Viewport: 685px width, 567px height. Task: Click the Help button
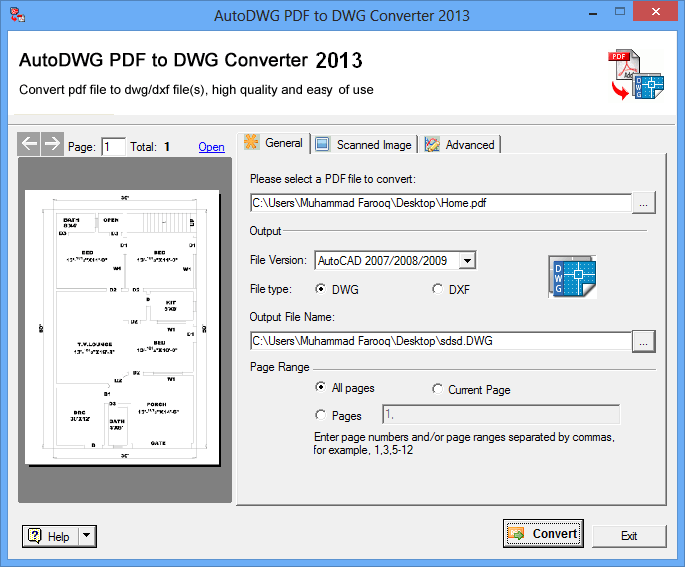[x=50, y=536]
